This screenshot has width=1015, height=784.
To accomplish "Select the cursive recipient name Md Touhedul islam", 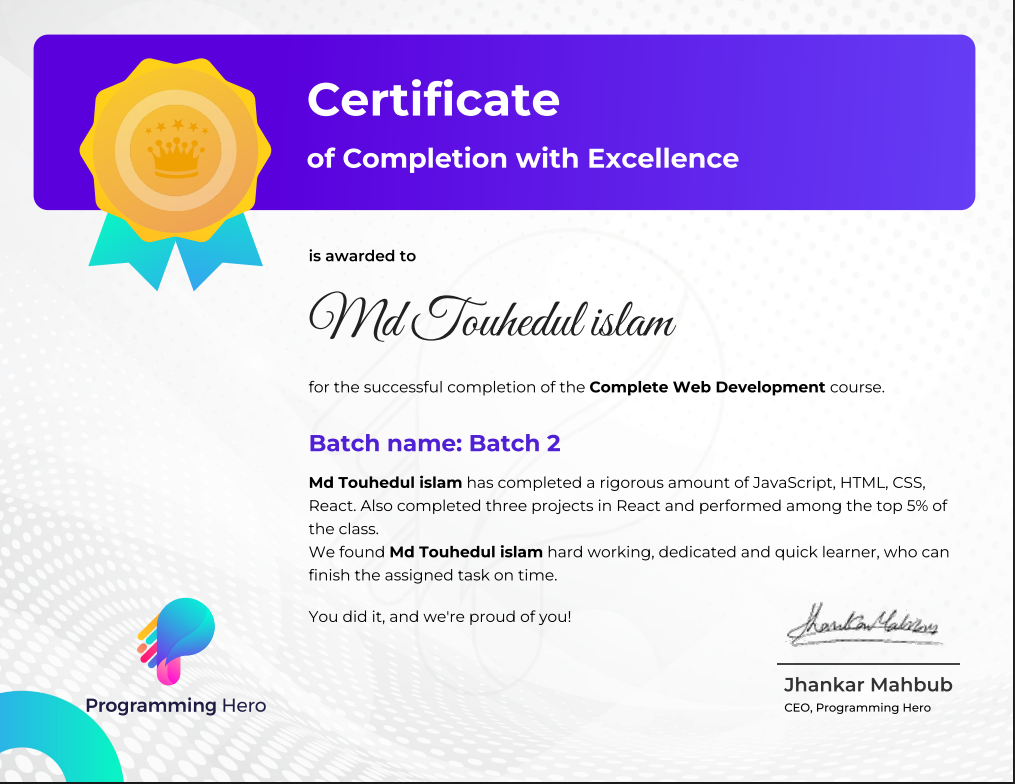I will [492, 318].
